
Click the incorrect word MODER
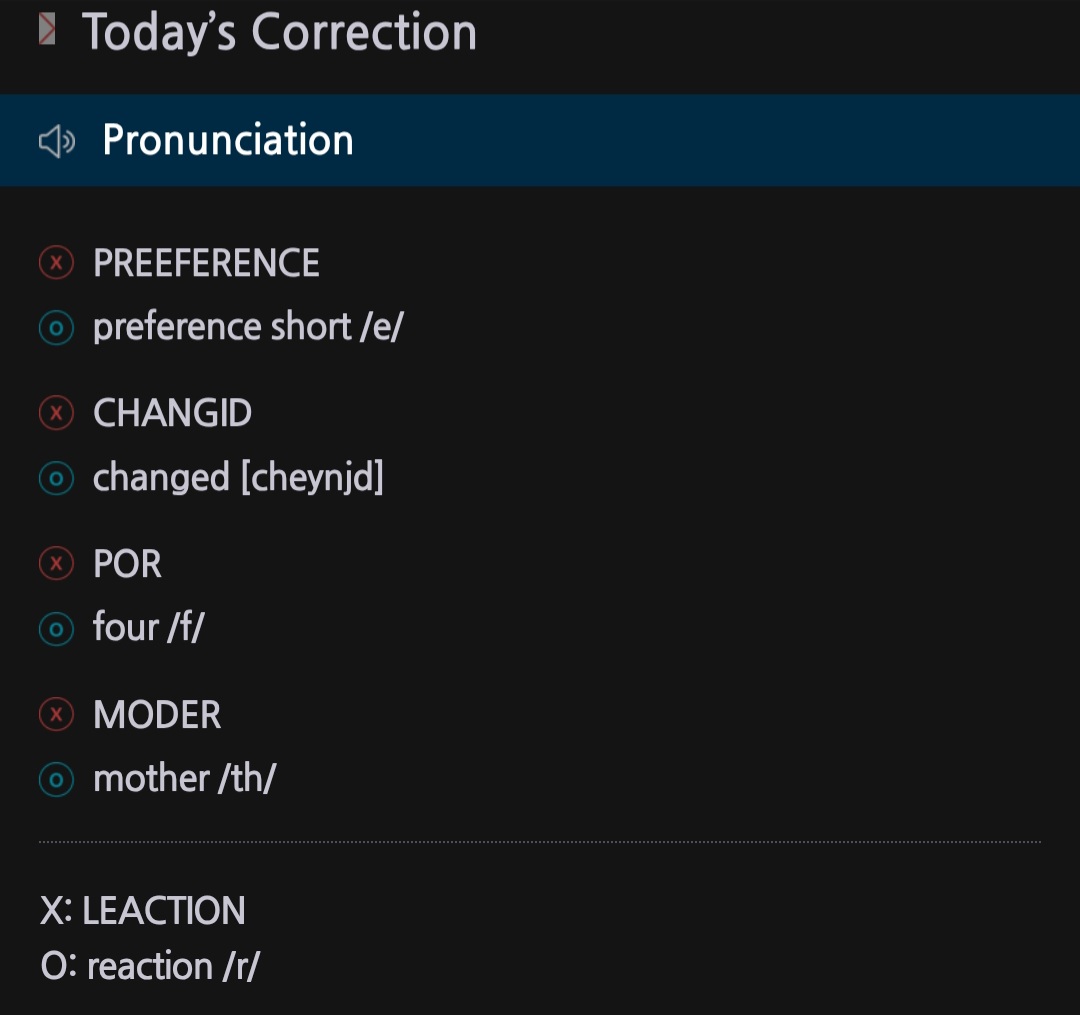tap(157, 715)
